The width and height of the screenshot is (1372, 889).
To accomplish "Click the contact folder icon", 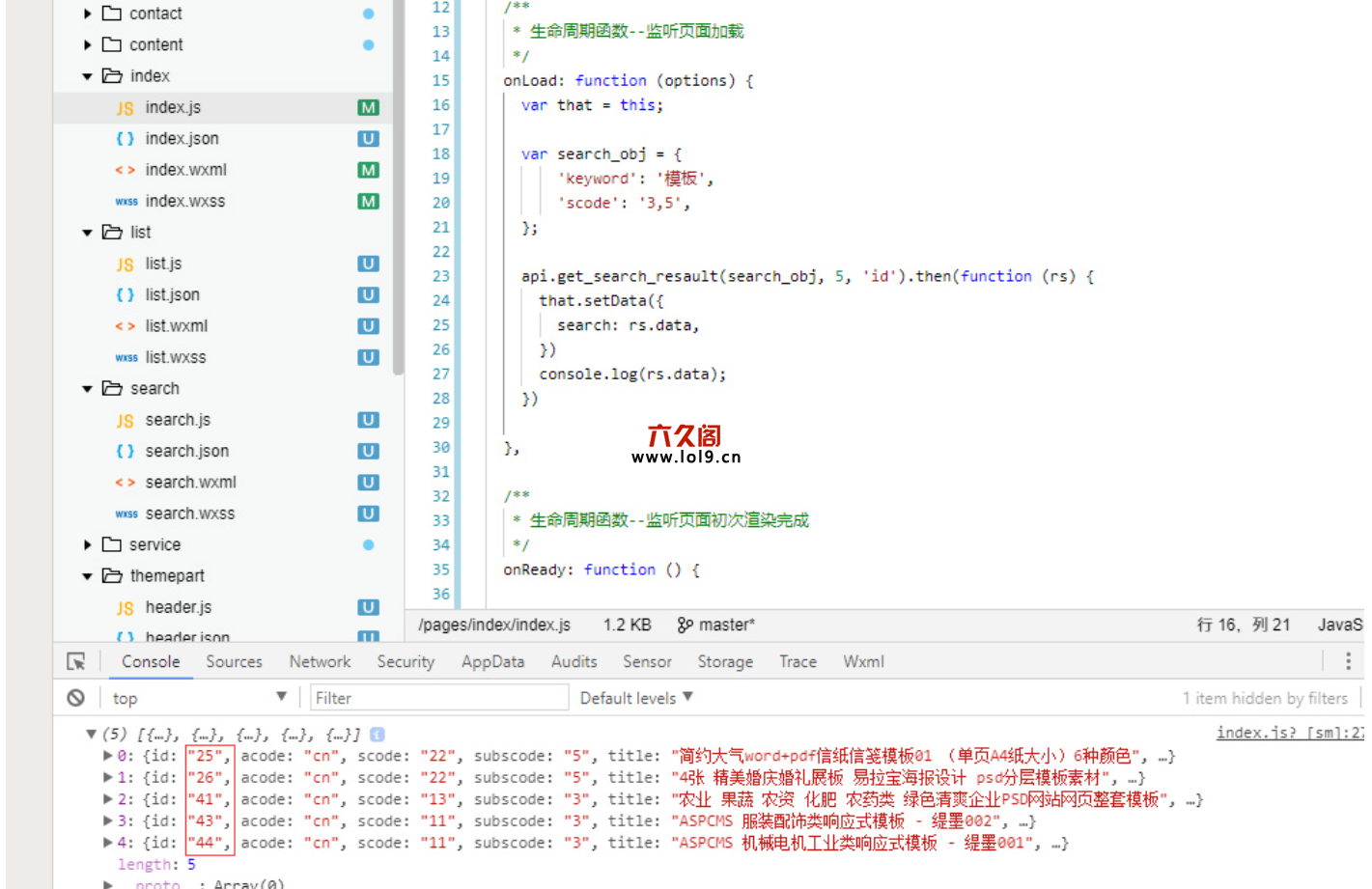I will [x=112, y=14].
